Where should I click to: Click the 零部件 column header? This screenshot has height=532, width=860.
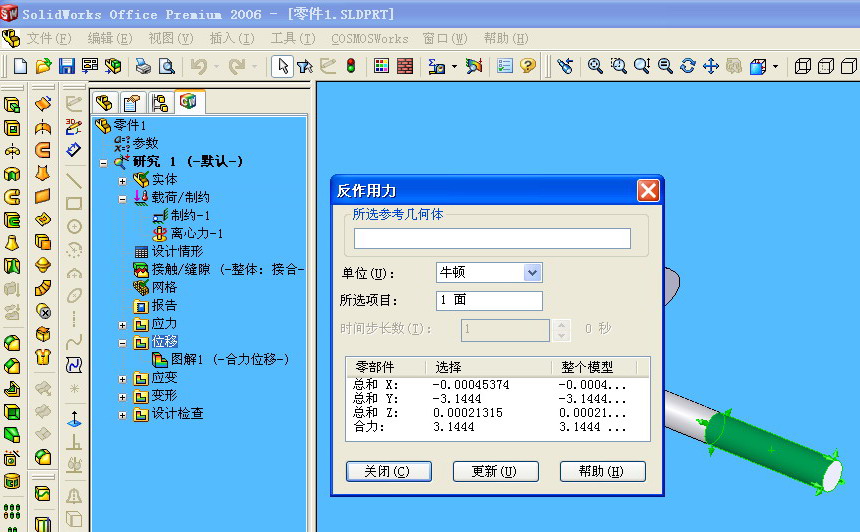click(x=386, y=367)
